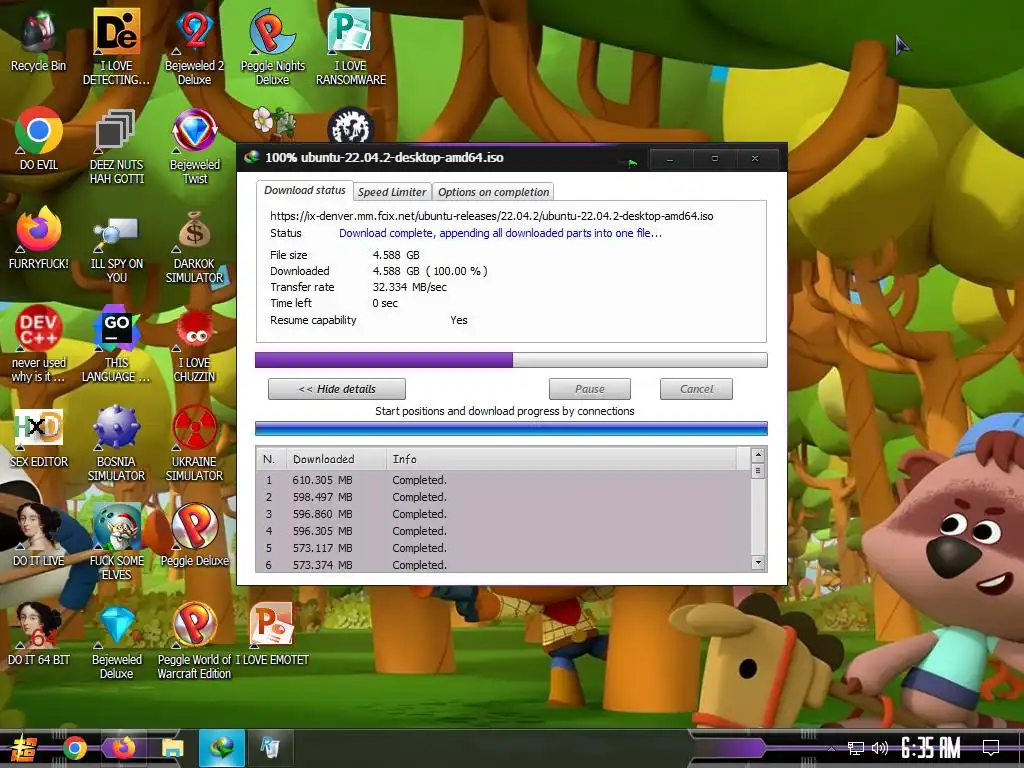Click the ubuntu ISO download URL text
The image size is (1024, 768).
pyautogui.click(x=492, y=216)
